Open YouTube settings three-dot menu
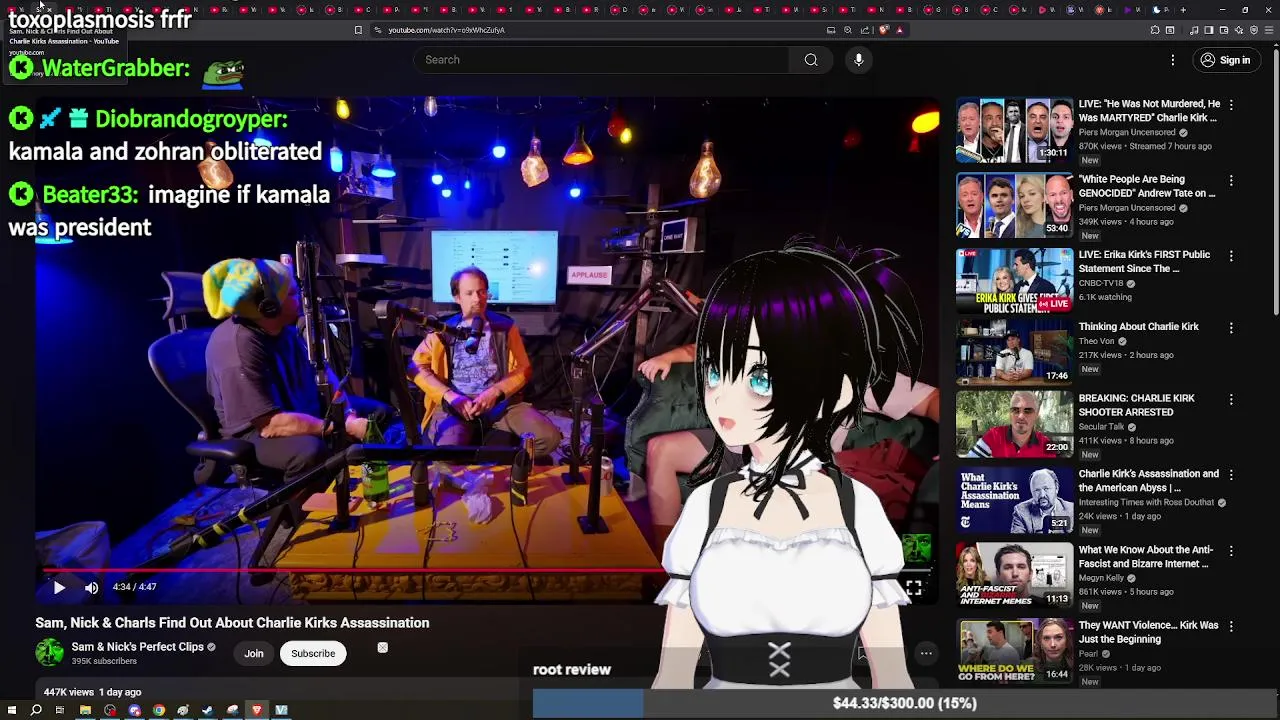The width and height of the screenshot is (1280, 720). tap(1173, 60)
